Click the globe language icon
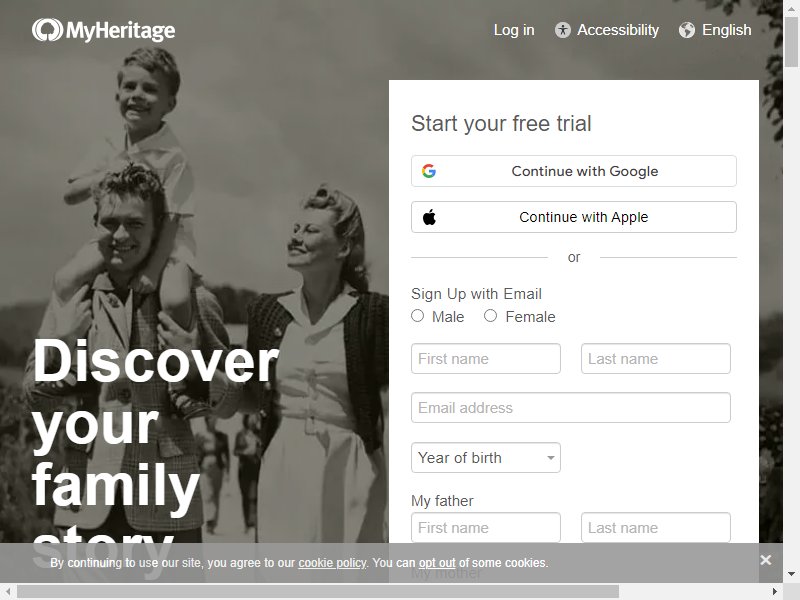800x600 pixels. [687, 30]
